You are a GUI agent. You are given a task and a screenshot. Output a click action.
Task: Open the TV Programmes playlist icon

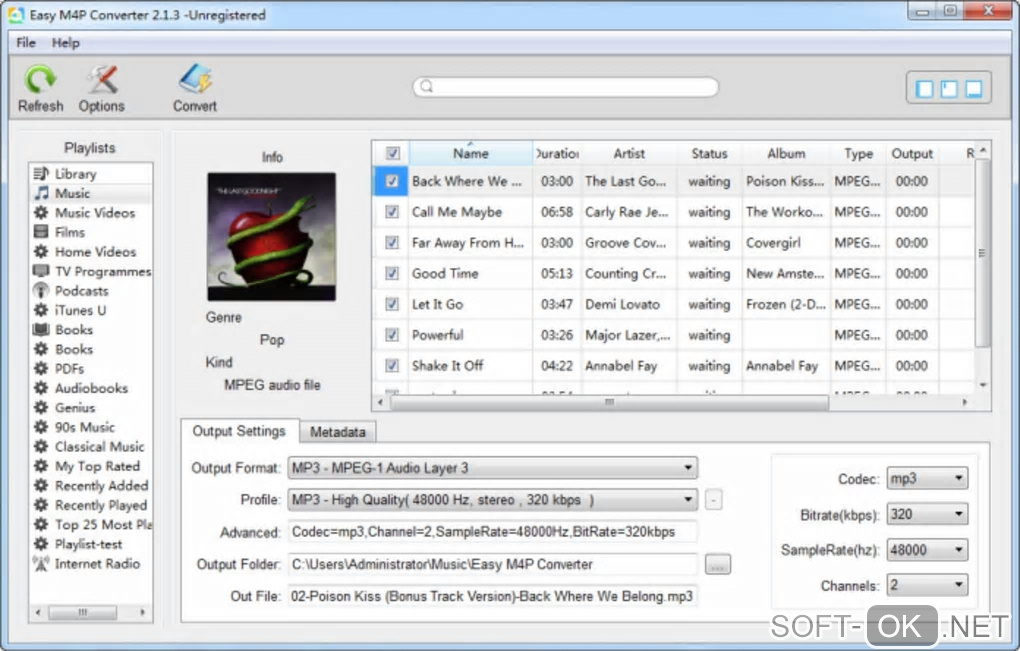pos(41,271)
